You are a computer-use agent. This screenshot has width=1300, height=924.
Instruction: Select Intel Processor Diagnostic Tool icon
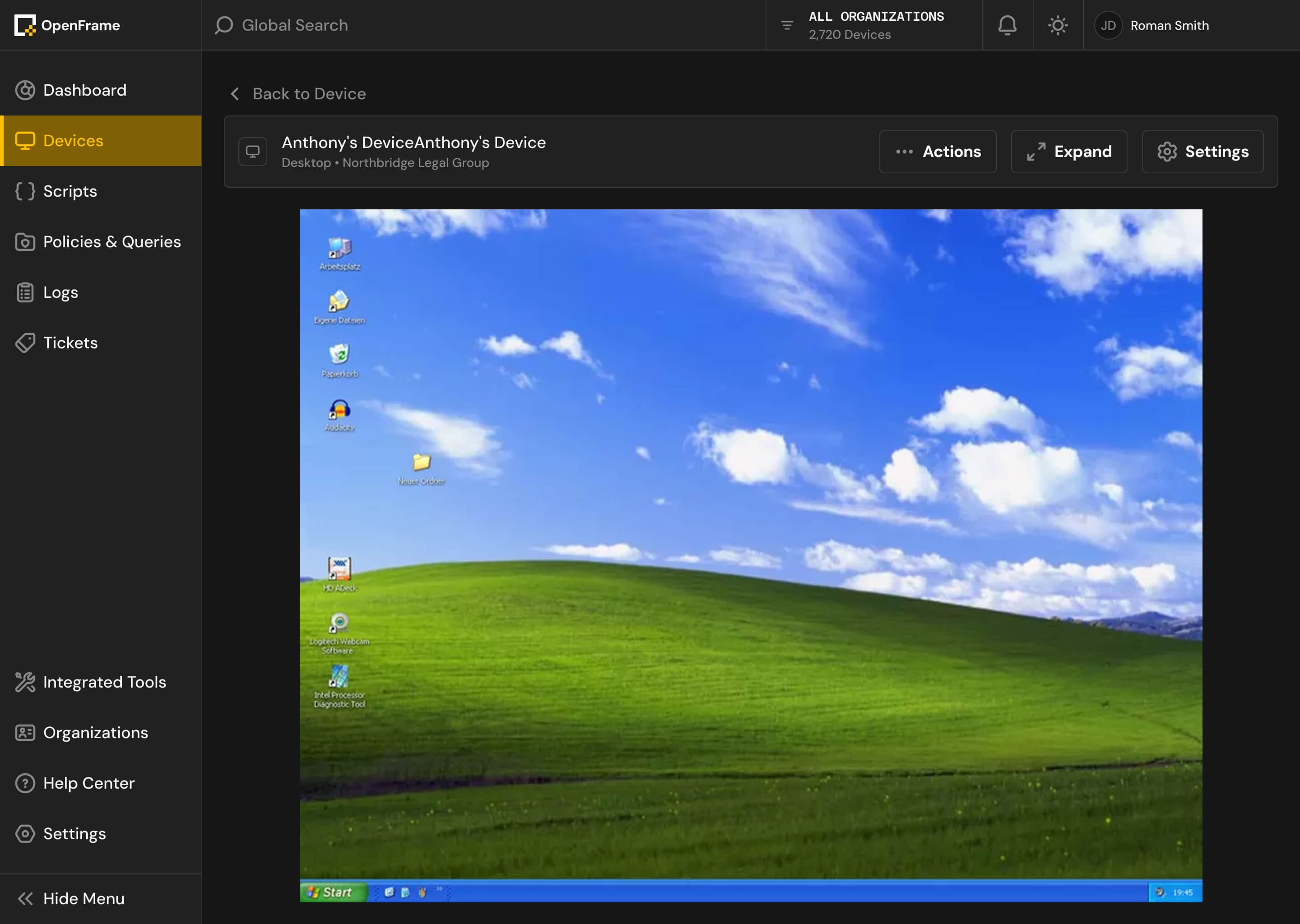coord(339,686)
